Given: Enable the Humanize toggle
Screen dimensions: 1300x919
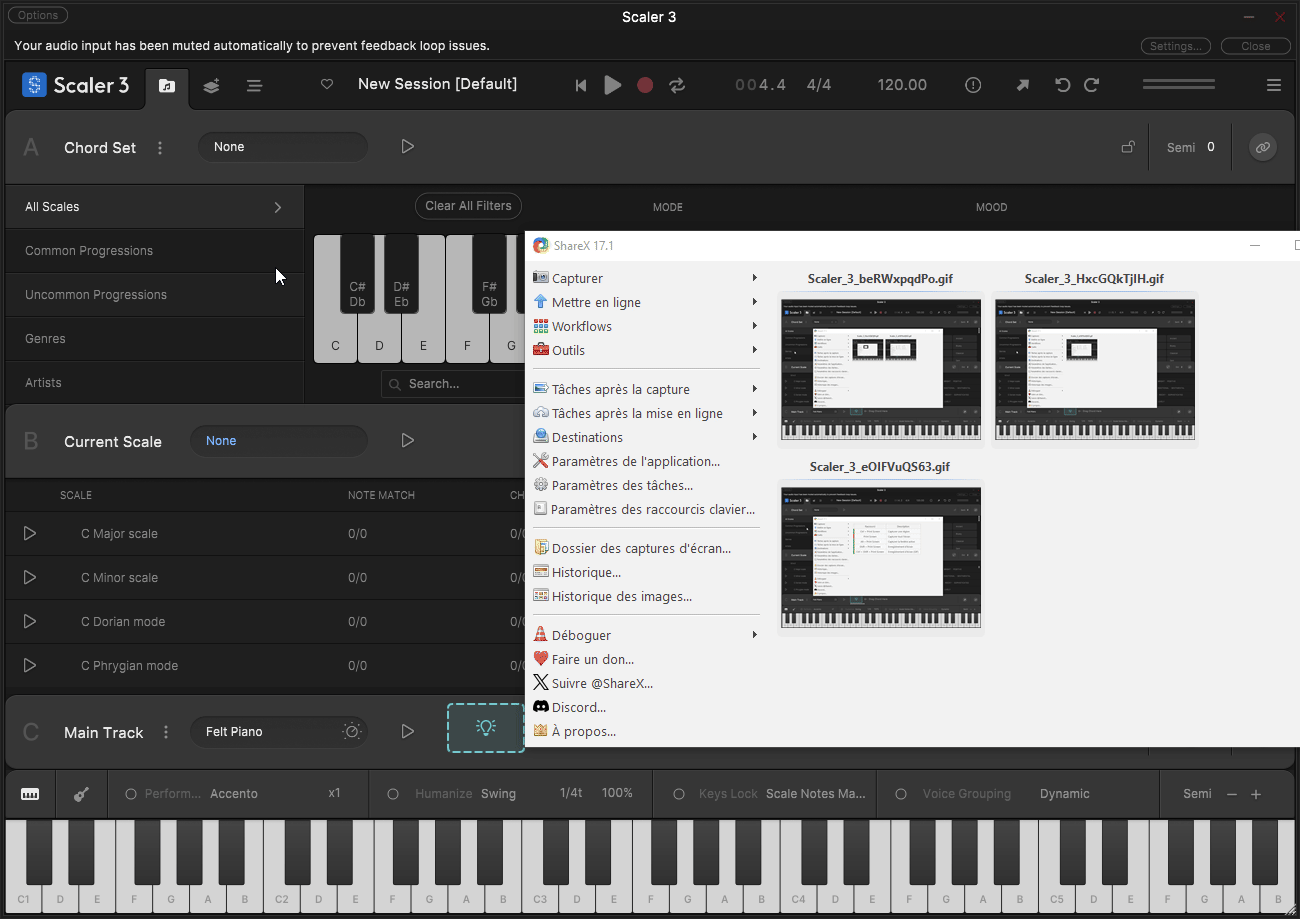Looking at the screenshot, I should (393, 794).
